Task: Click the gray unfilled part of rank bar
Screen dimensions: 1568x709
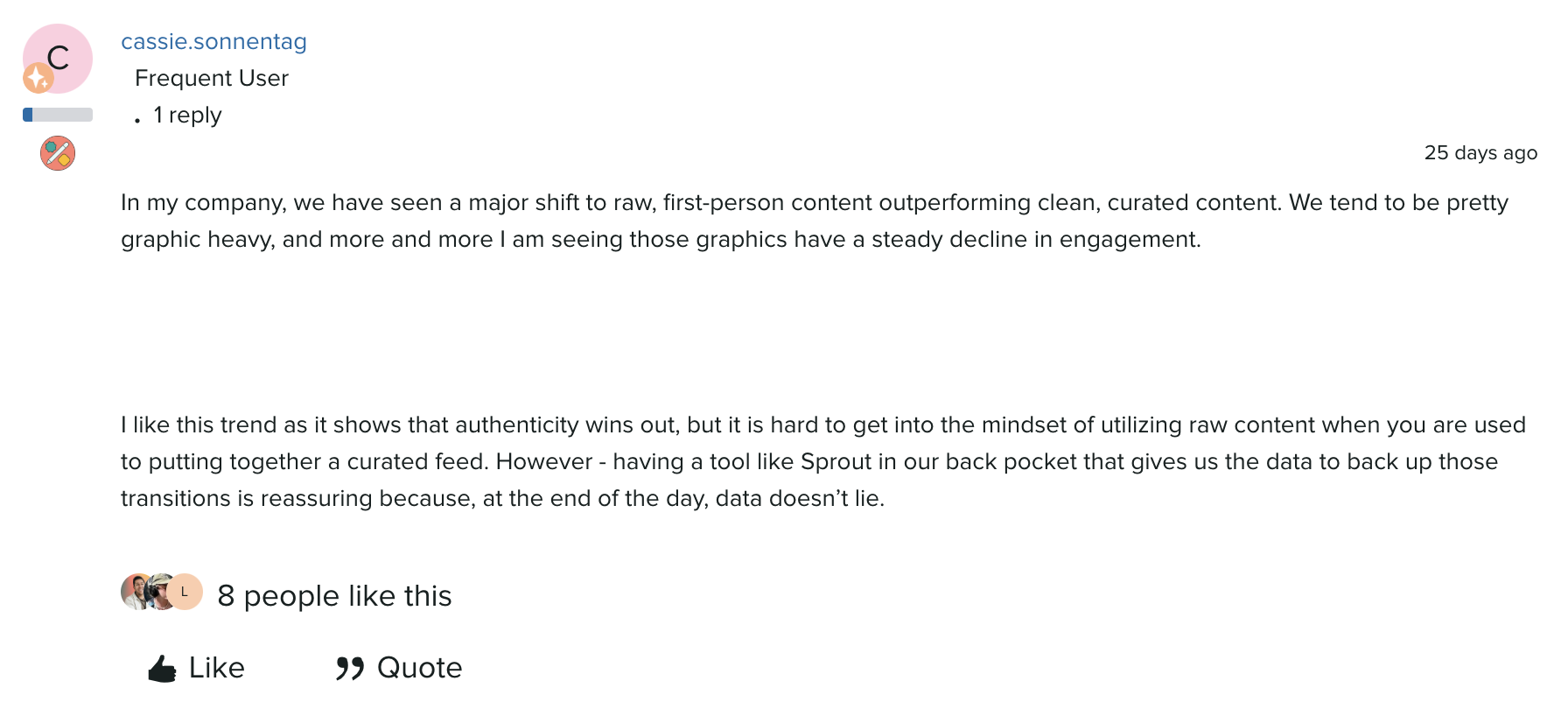Action: coord(63,115)
